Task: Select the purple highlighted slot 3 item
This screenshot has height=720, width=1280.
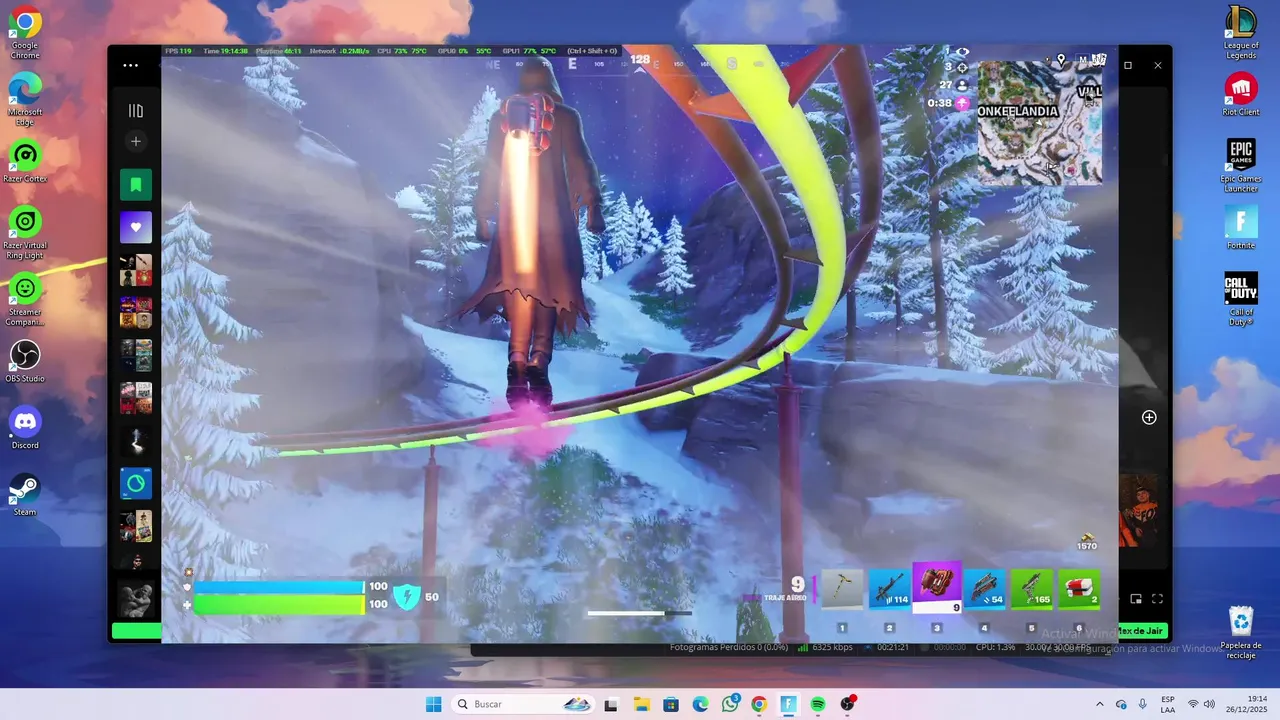Action: [937, 587]
